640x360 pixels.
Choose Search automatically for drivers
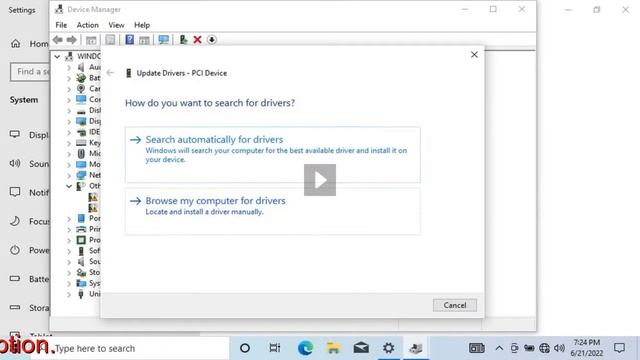[x=273, y=155]
